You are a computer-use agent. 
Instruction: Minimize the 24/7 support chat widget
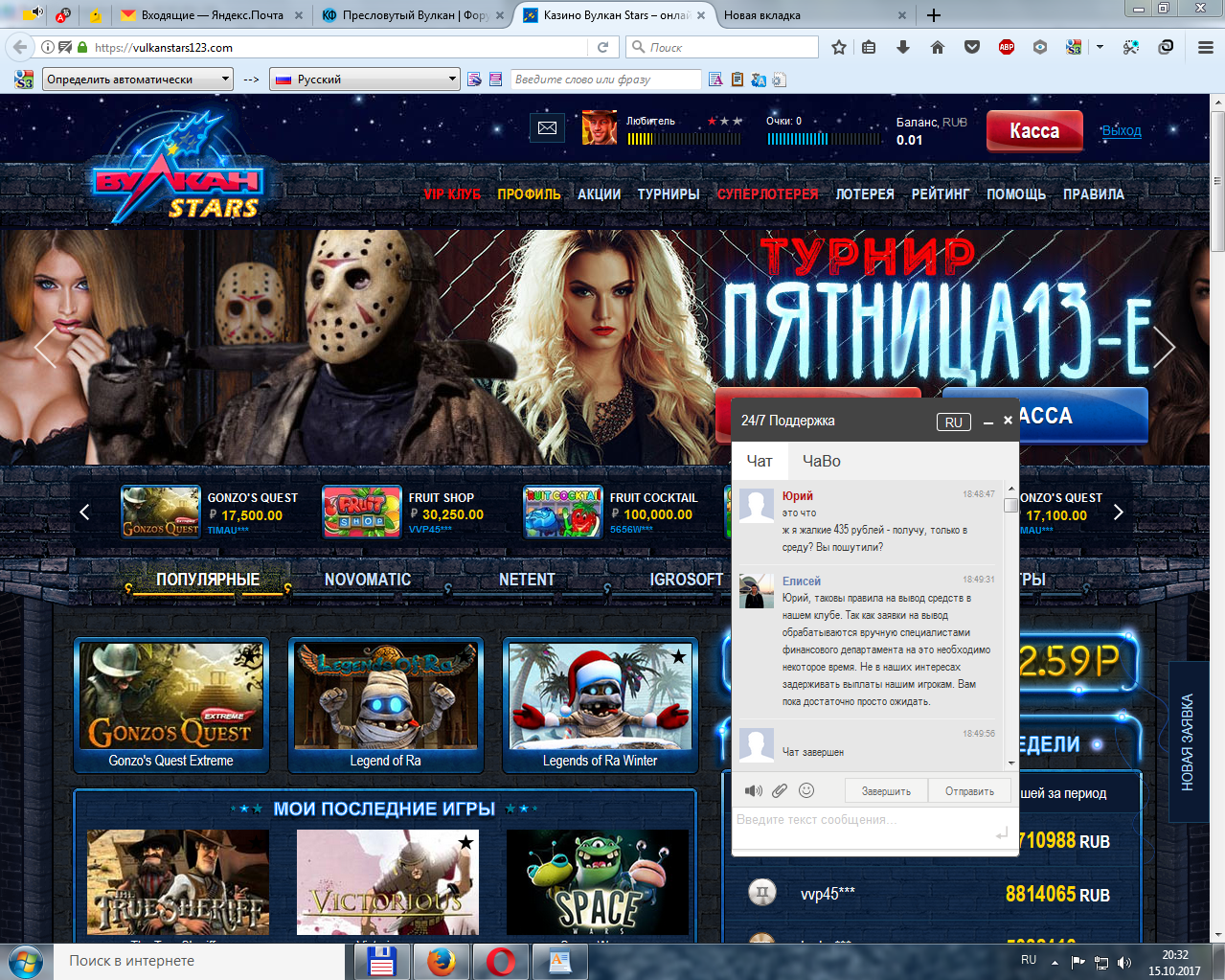(x=988, y=422)
